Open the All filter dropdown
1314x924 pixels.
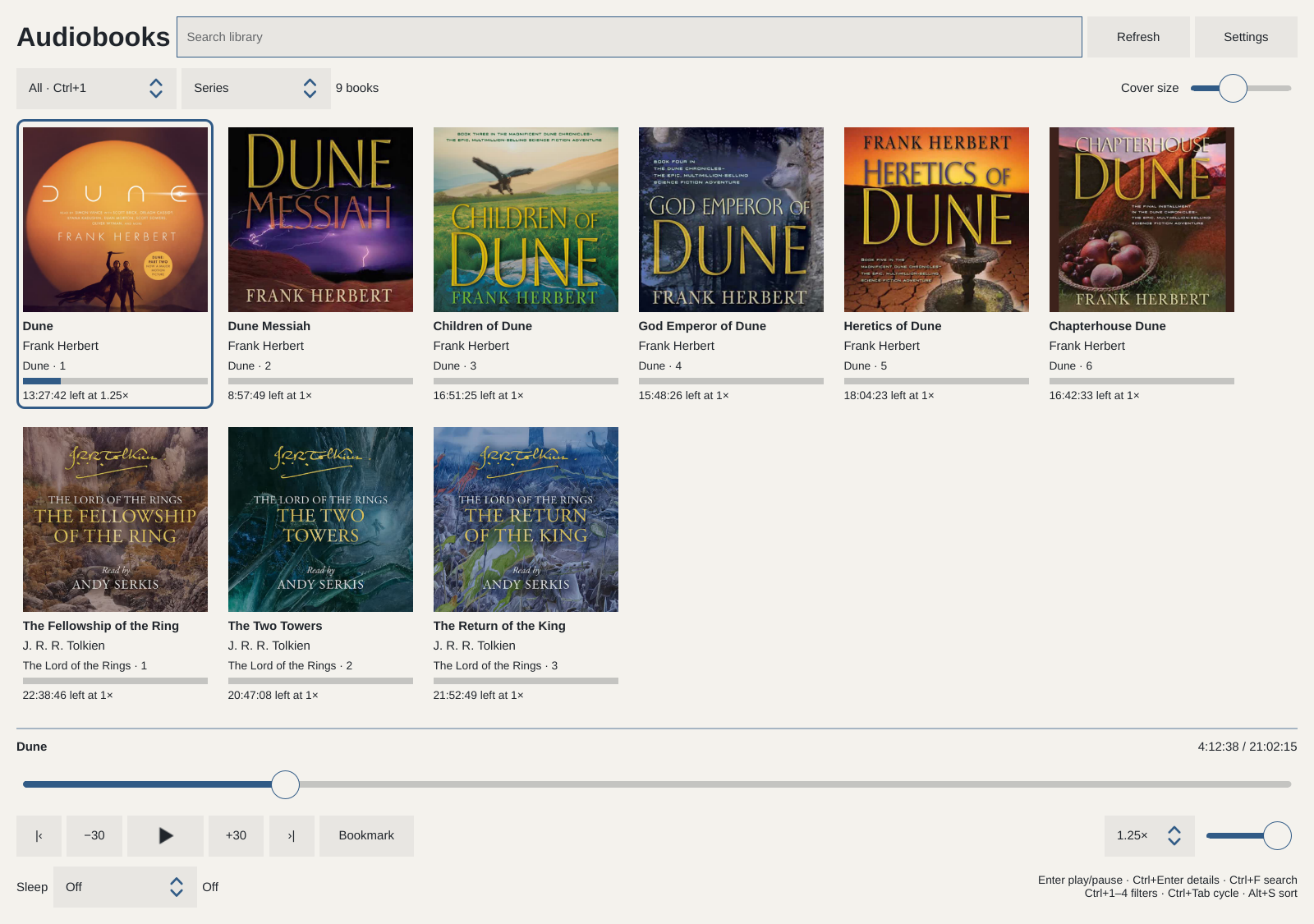point(96,88)
